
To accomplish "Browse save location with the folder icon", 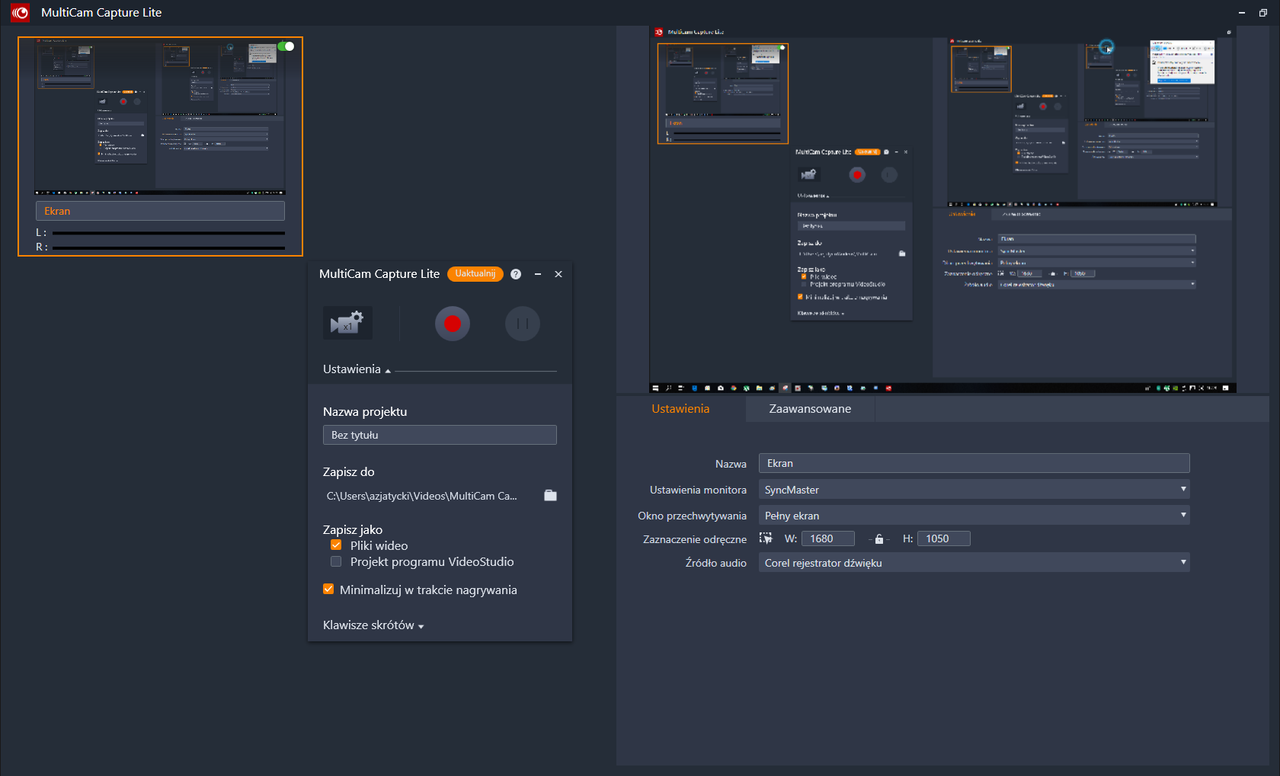I will click(x=550, y=495).
